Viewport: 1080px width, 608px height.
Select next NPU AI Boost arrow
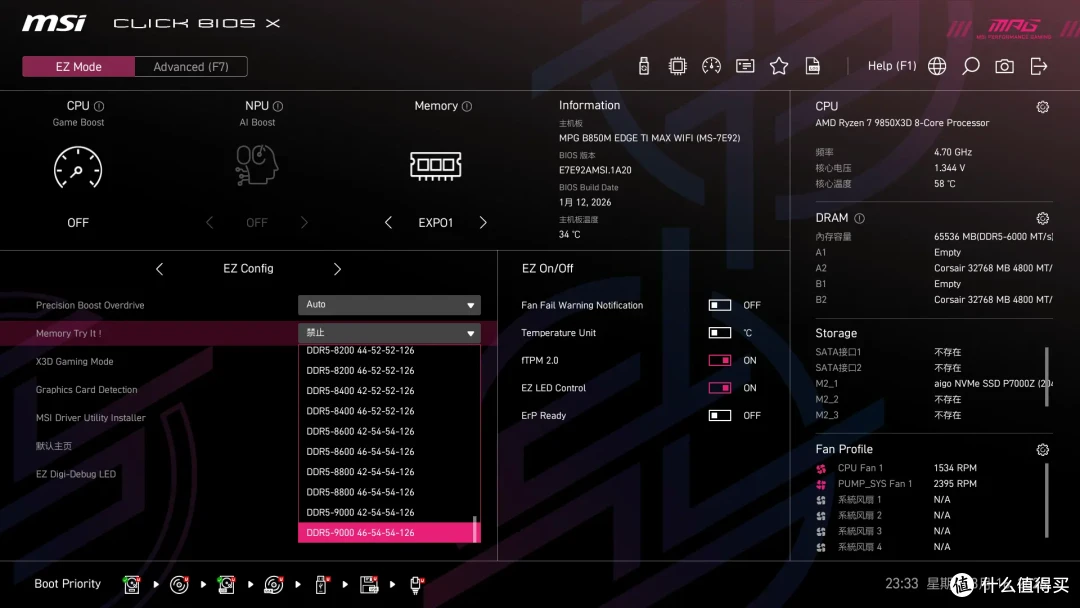[x=304, y=222]
